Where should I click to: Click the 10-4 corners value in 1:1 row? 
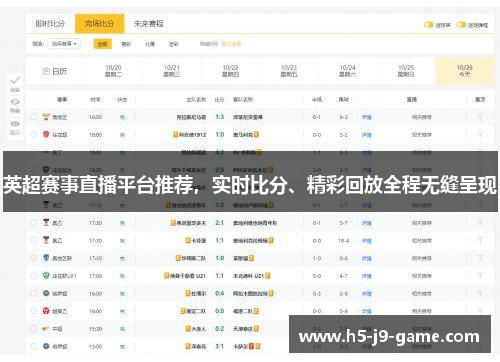click(x=344, y=241)
